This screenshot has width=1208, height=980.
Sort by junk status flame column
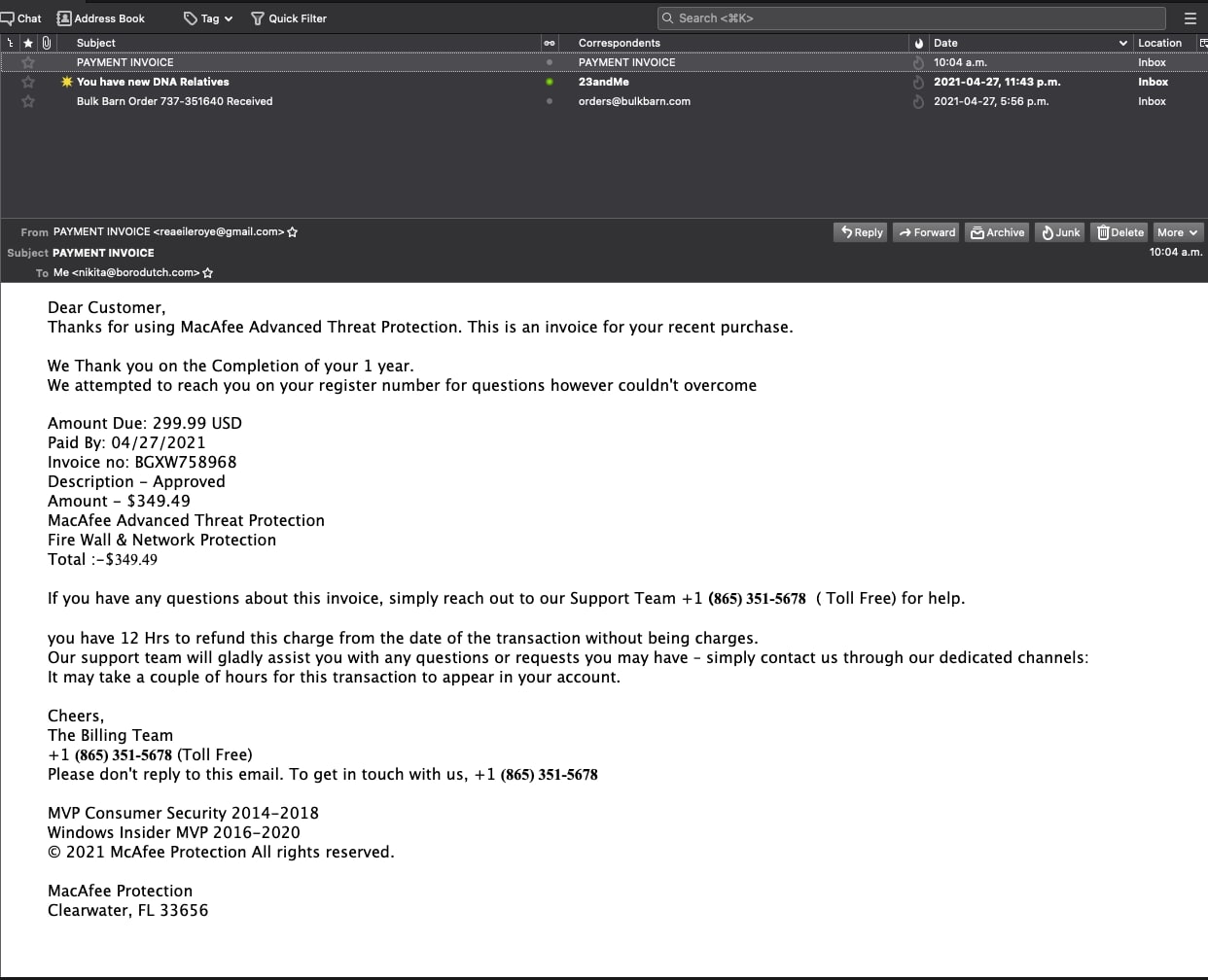tap(919, 43)
